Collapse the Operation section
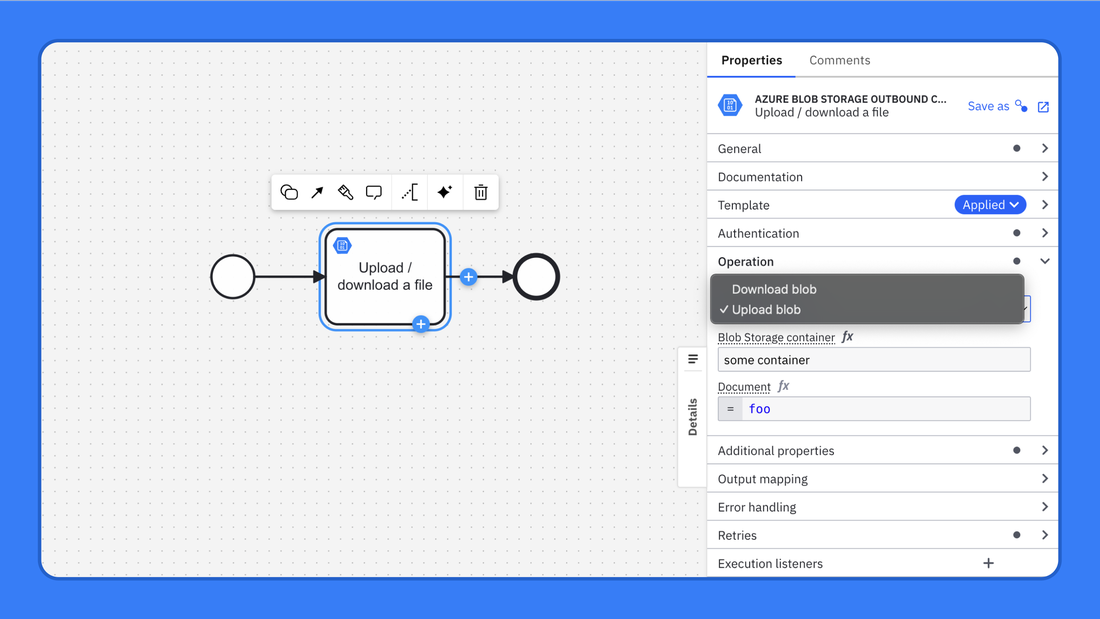 pos(1044,261)
